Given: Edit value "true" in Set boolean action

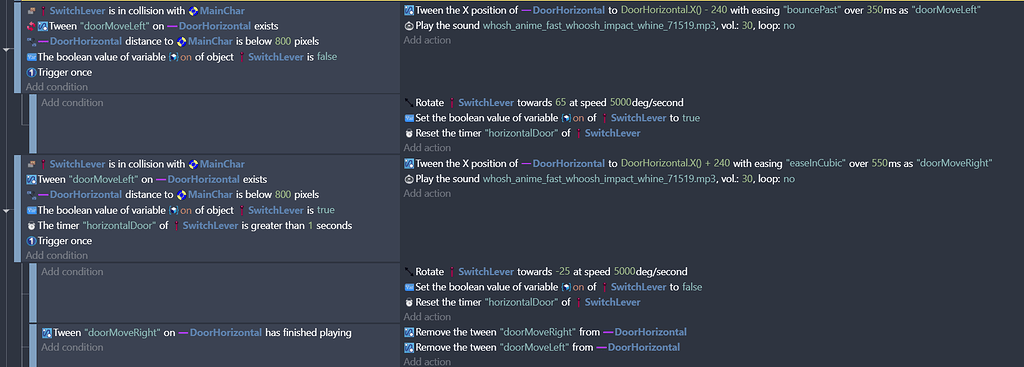Looking at the screenshot, I should point(691,118).
